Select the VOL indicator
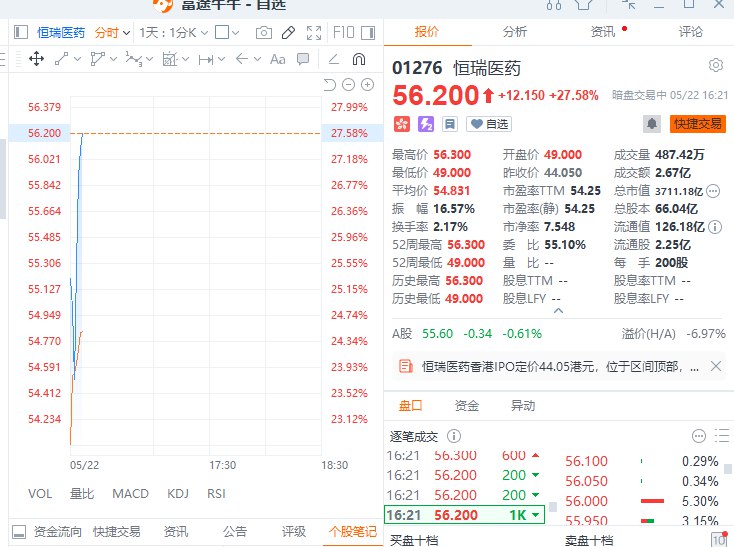 click(x=40, y=494)
